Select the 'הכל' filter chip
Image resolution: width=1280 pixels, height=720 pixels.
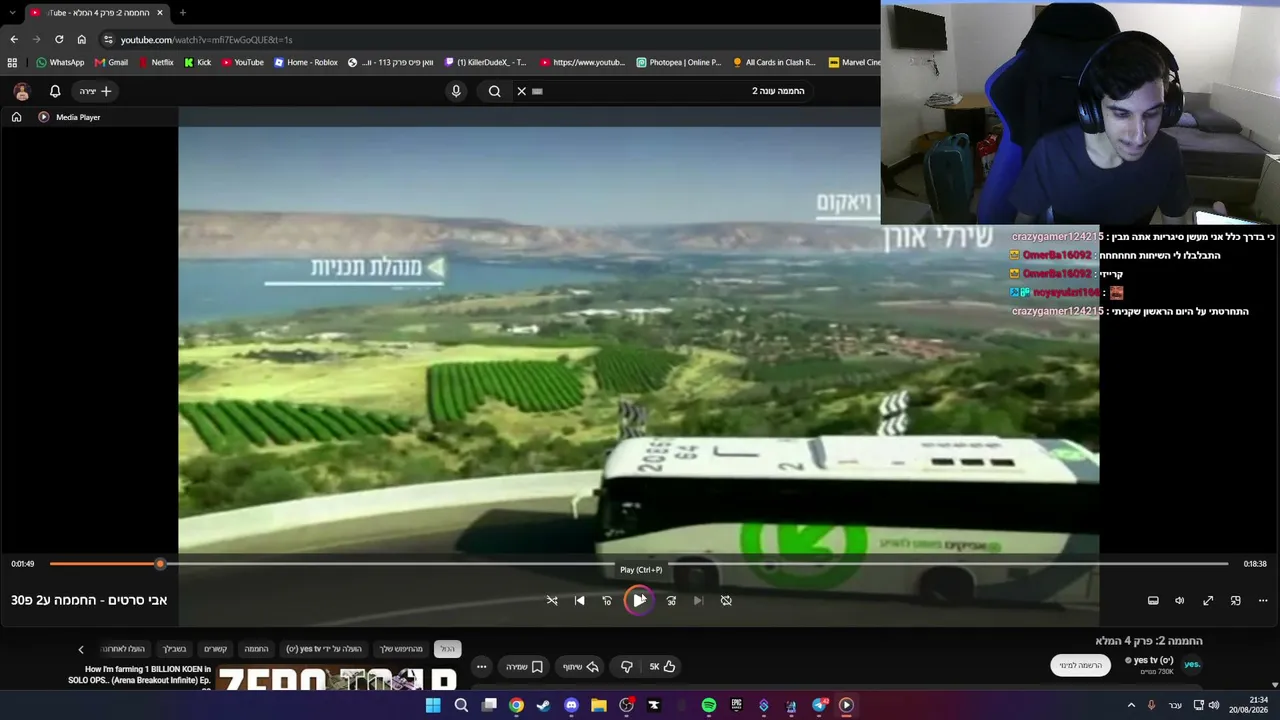click(447, 649)
